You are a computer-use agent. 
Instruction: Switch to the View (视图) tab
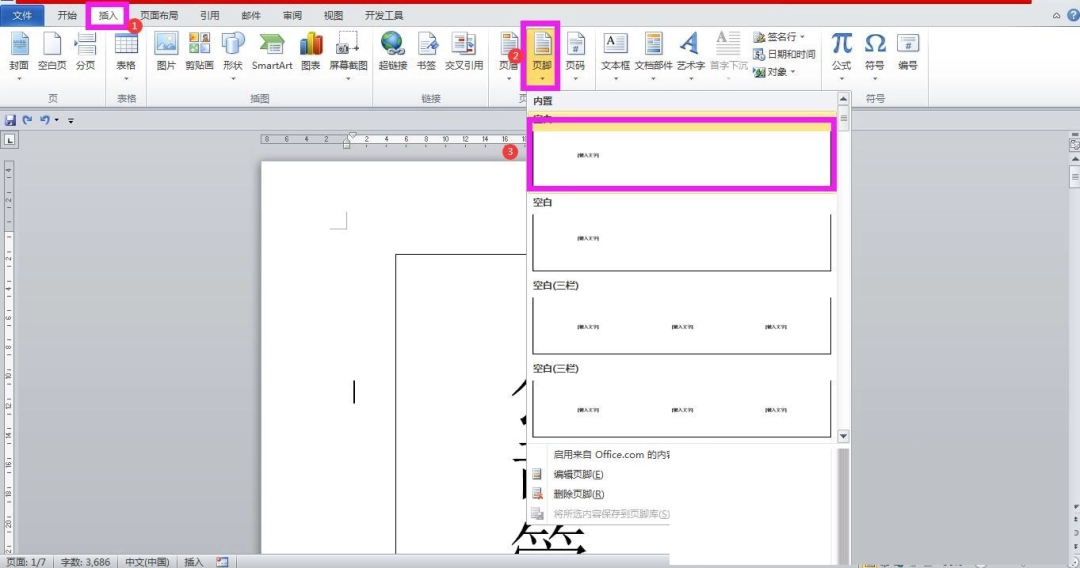[x=333, y=15]
